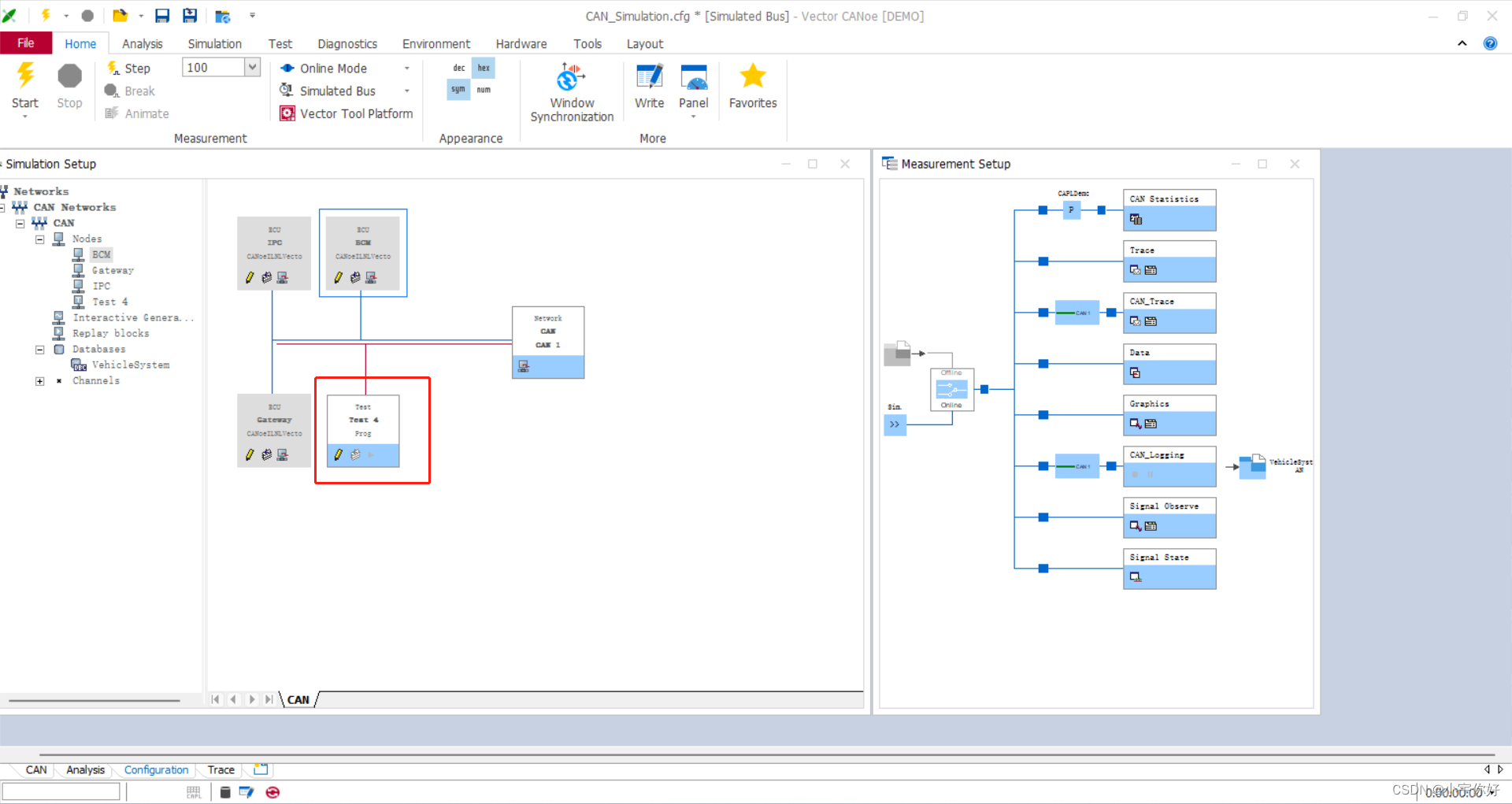Click the help question mark icon
The height and width of the screenshot is (804, 1512).
click(x=1490, y=43)
